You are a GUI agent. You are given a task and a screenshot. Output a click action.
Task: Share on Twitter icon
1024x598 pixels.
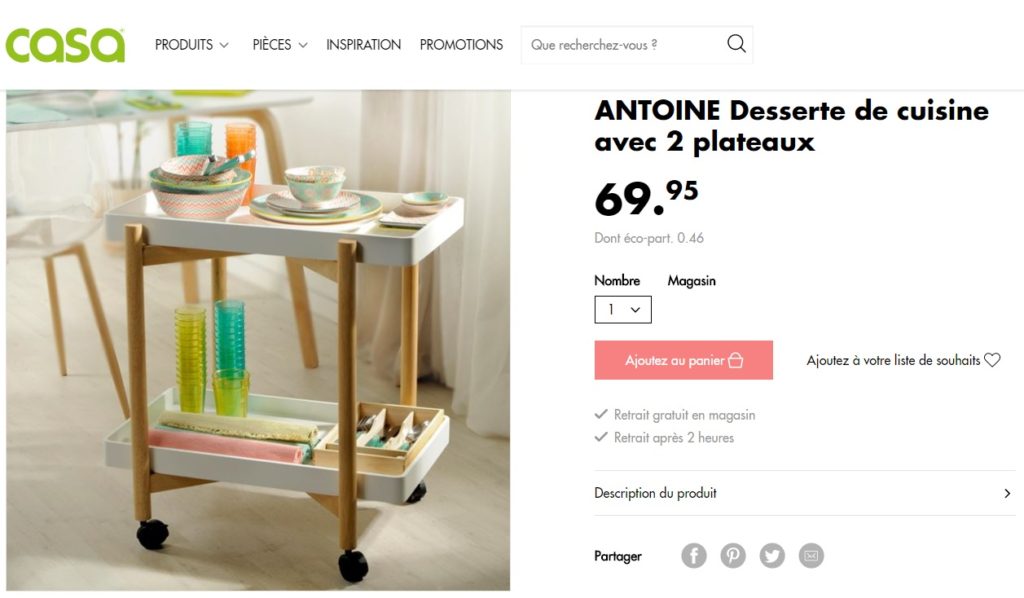click(x=772, y=556)
